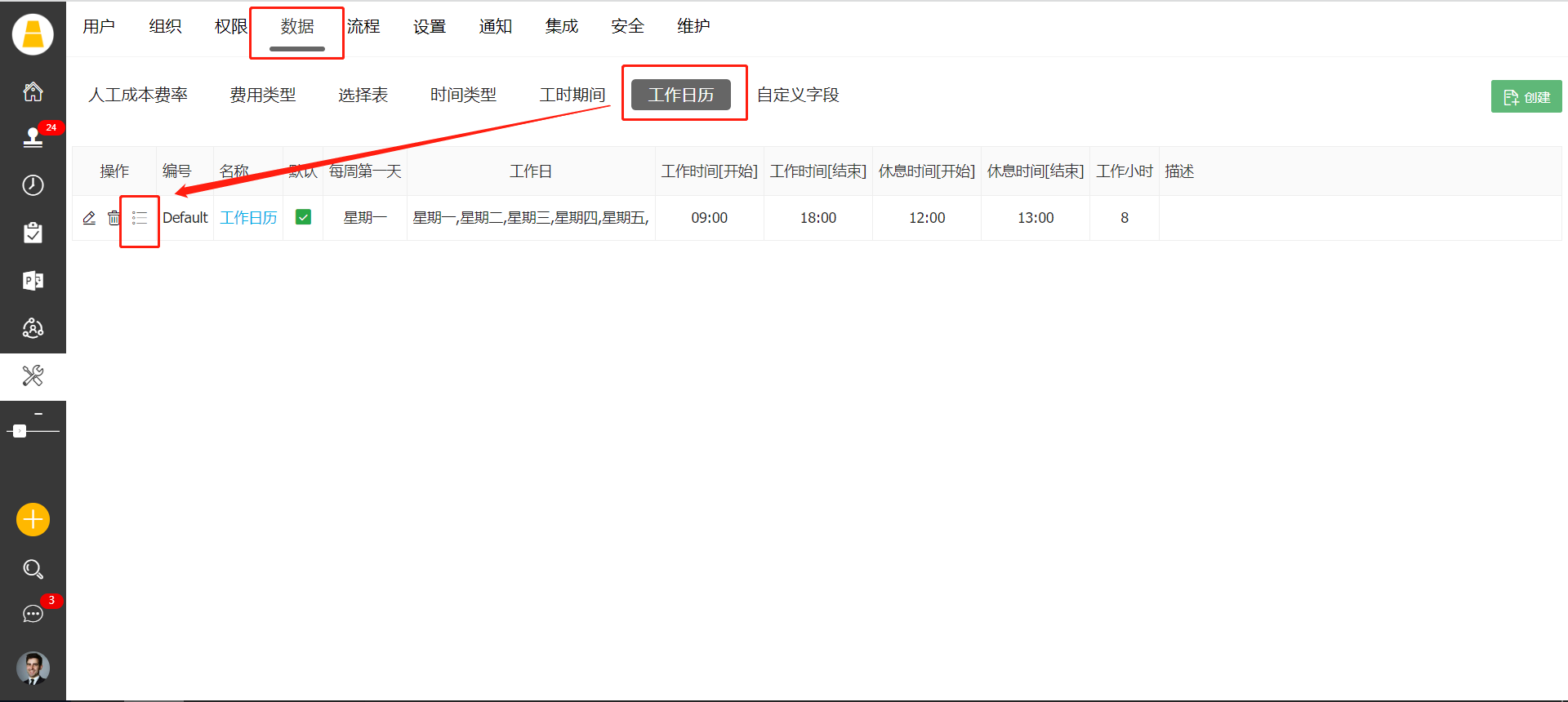Image resolution: width=1568 pixels, height=702 pixels.
Task: Click the pencil edit icon in Default row
Action: click(89, 218)
